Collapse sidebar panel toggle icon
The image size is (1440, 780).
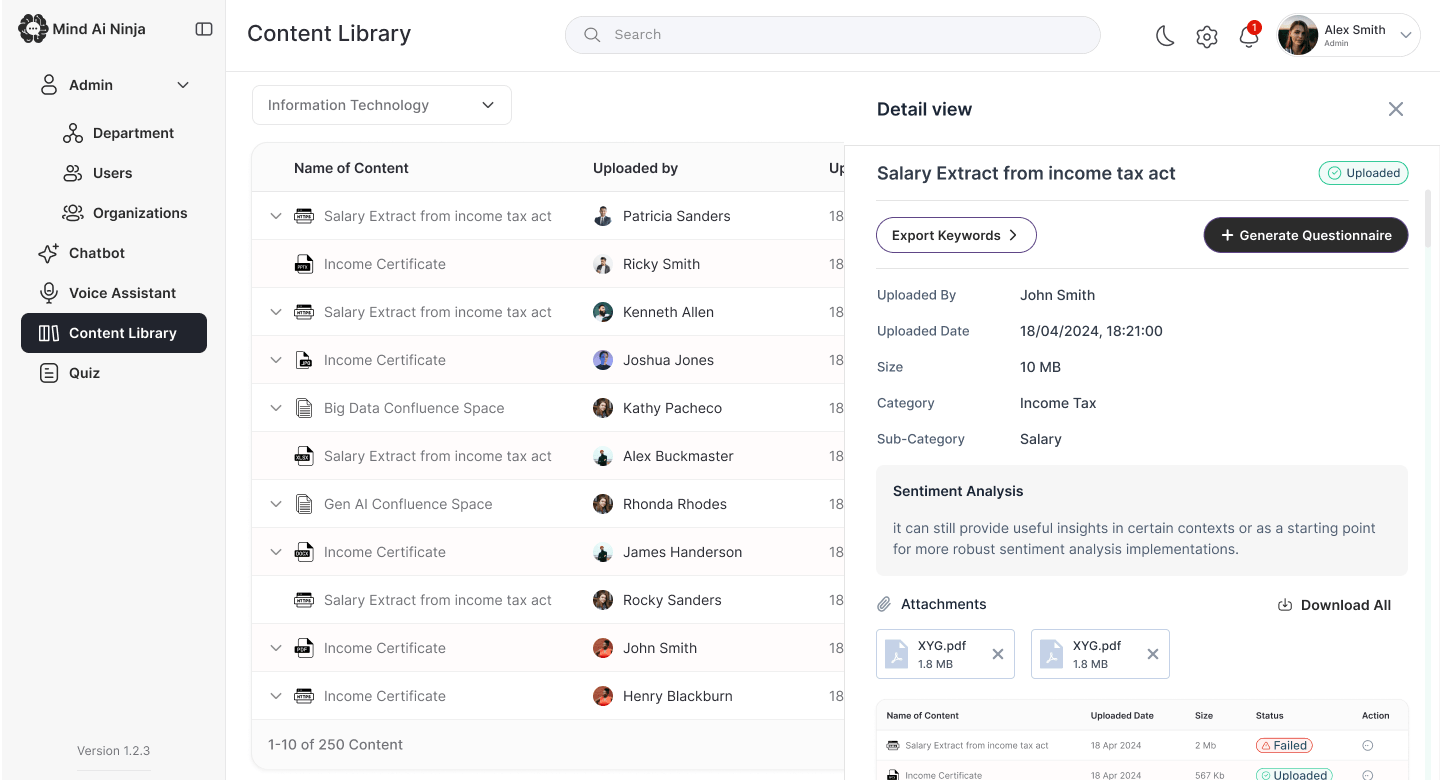pos(204,29)
